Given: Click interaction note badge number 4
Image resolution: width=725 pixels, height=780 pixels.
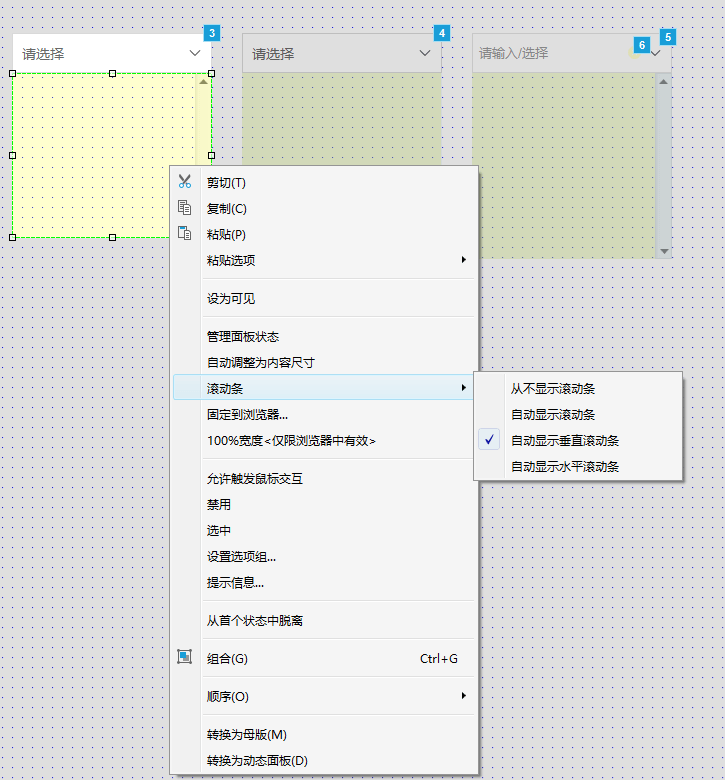Looking at the screenshot, I should click(x=442, y=33).
